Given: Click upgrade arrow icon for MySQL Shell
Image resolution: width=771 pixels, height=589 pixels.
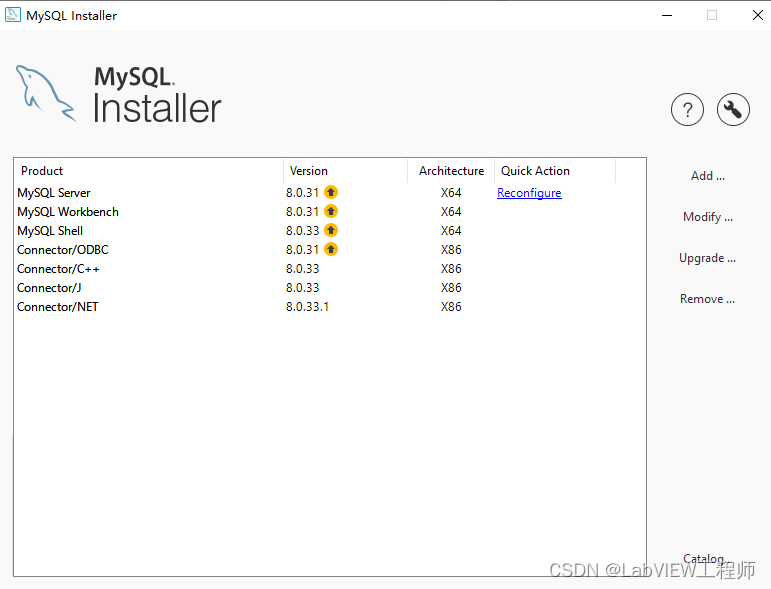Looking at the screenshot, I should tap(331, 230).
